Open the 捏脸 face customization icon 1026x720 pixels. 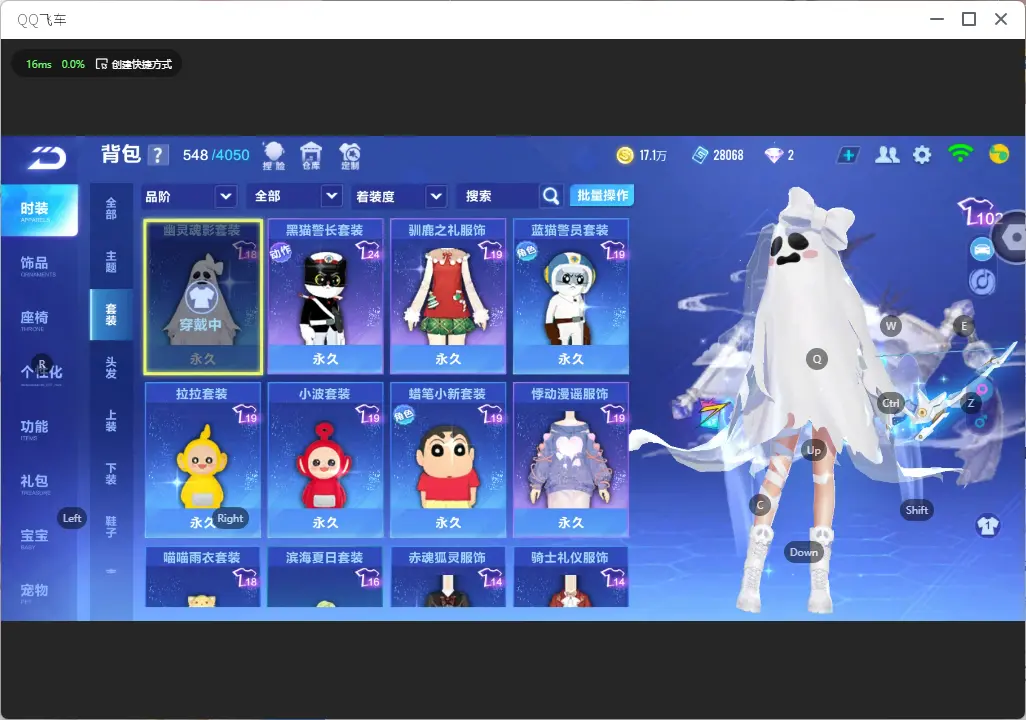274,156
